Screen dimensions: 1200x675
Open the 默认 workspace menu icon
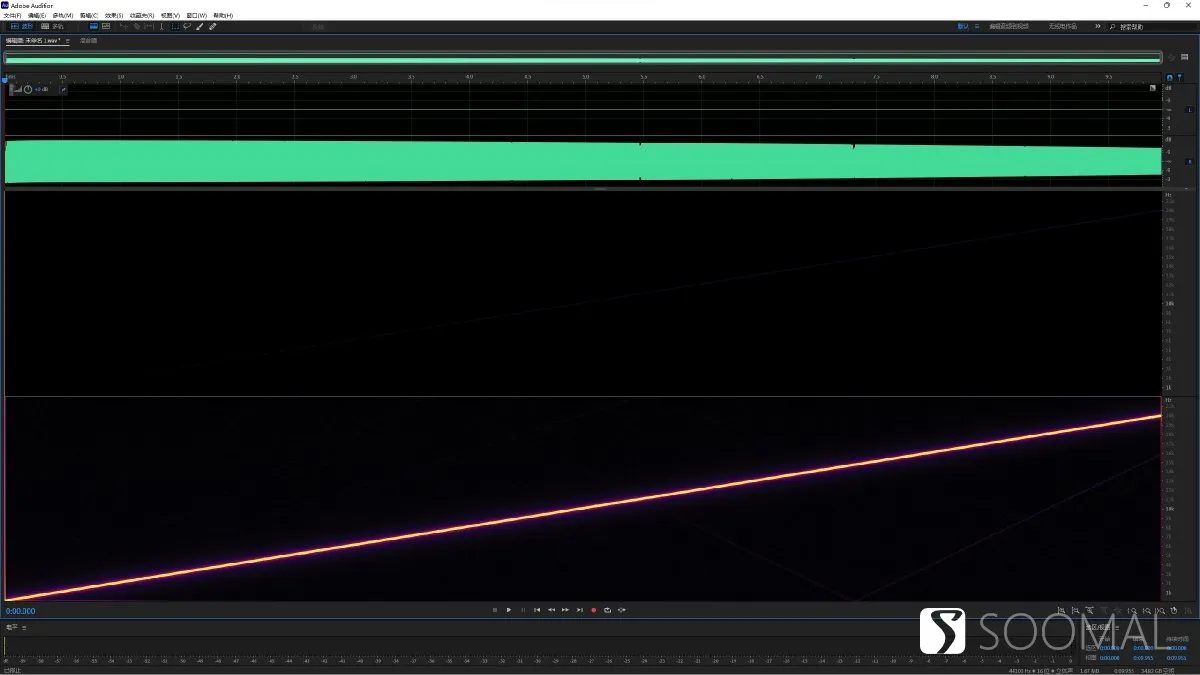click(x=977, y=26)
